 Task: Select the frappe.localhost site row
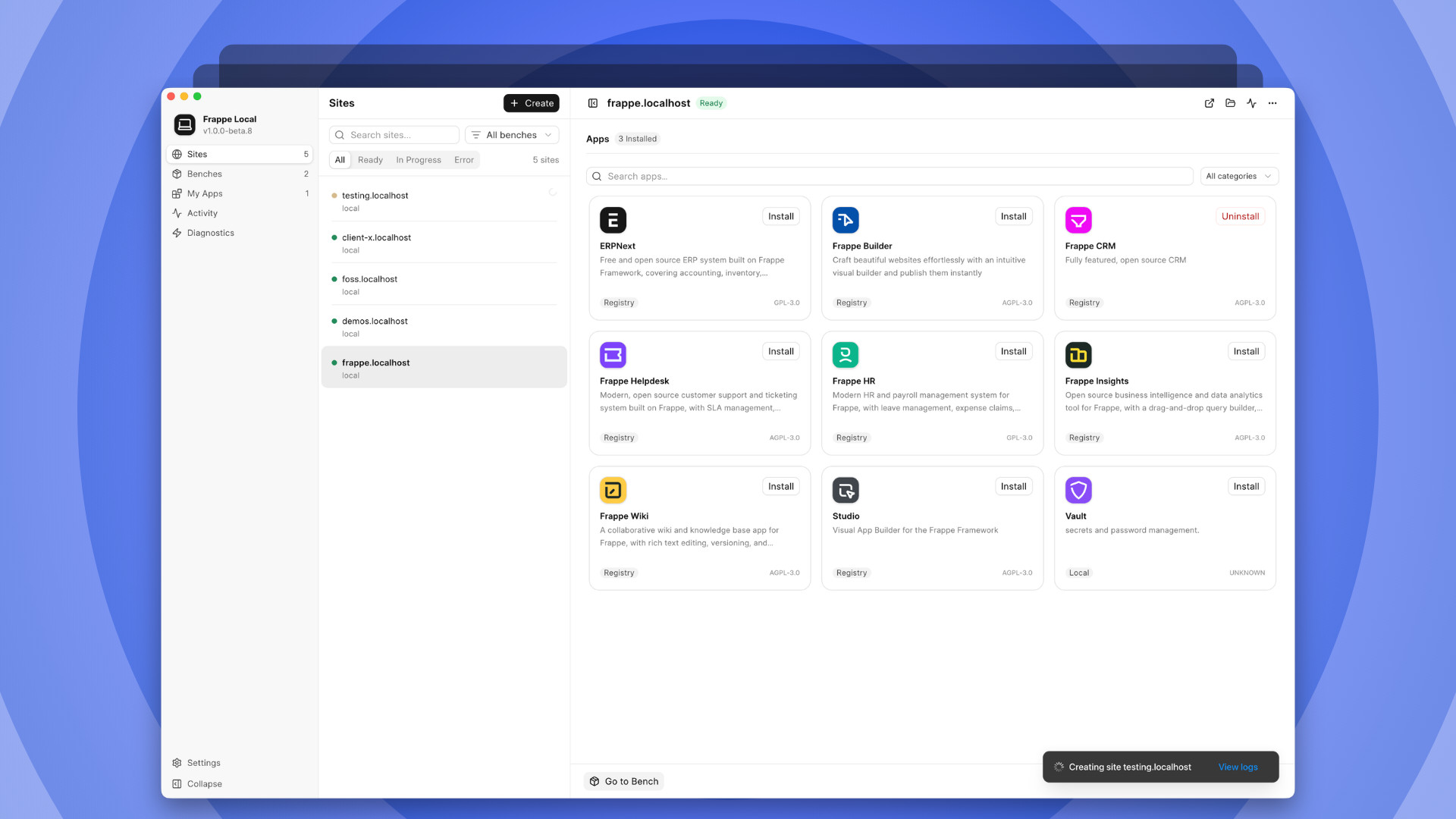click(x=444, y=368)
